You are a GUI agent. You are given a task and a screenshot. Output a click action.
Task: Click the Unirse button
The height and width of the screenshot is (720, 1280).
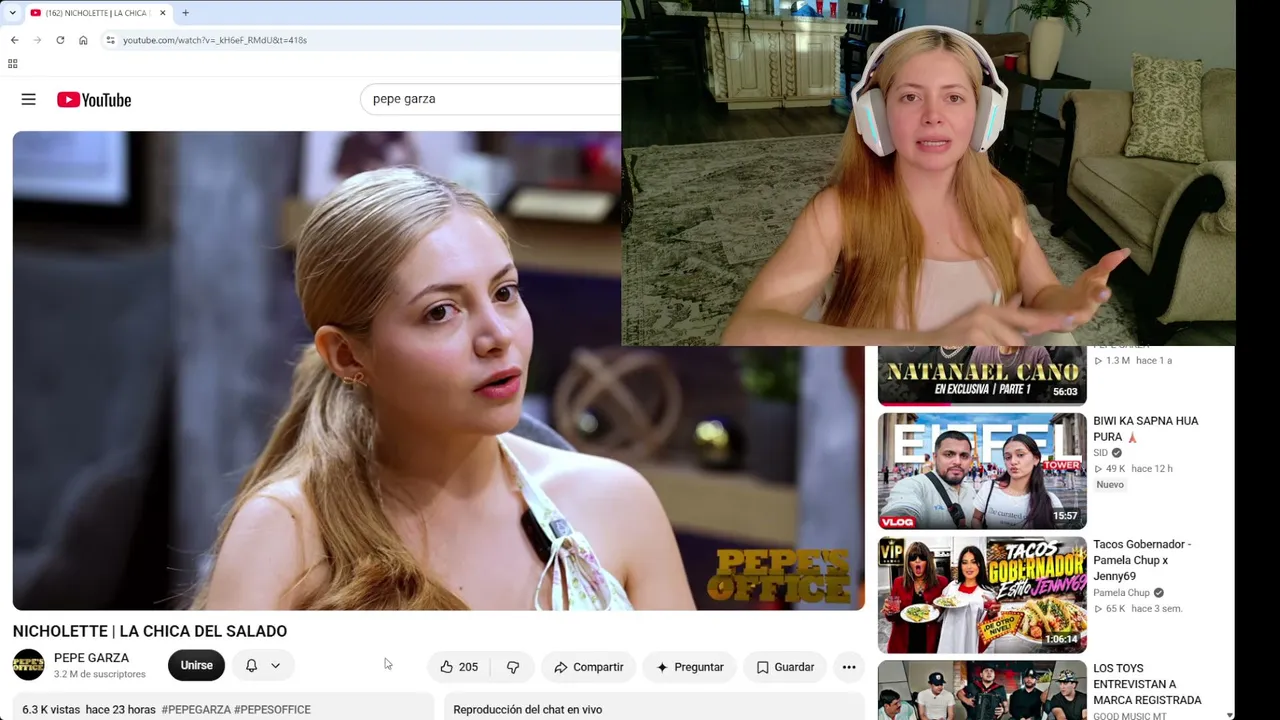click(x=196, y=666)
